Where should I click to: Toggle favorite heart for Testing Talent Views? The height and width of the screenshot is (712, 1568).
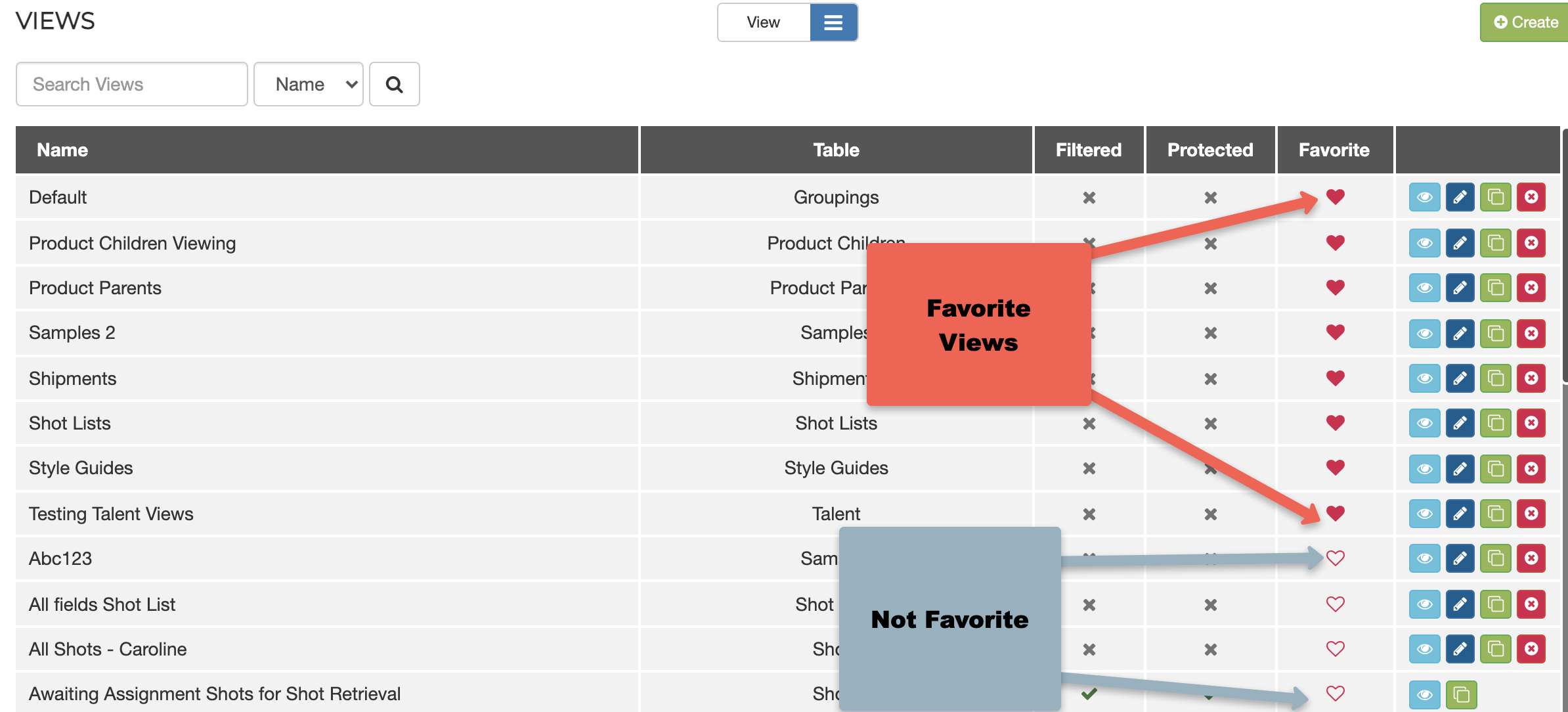pyautogui.click(x=1335, y=513)
